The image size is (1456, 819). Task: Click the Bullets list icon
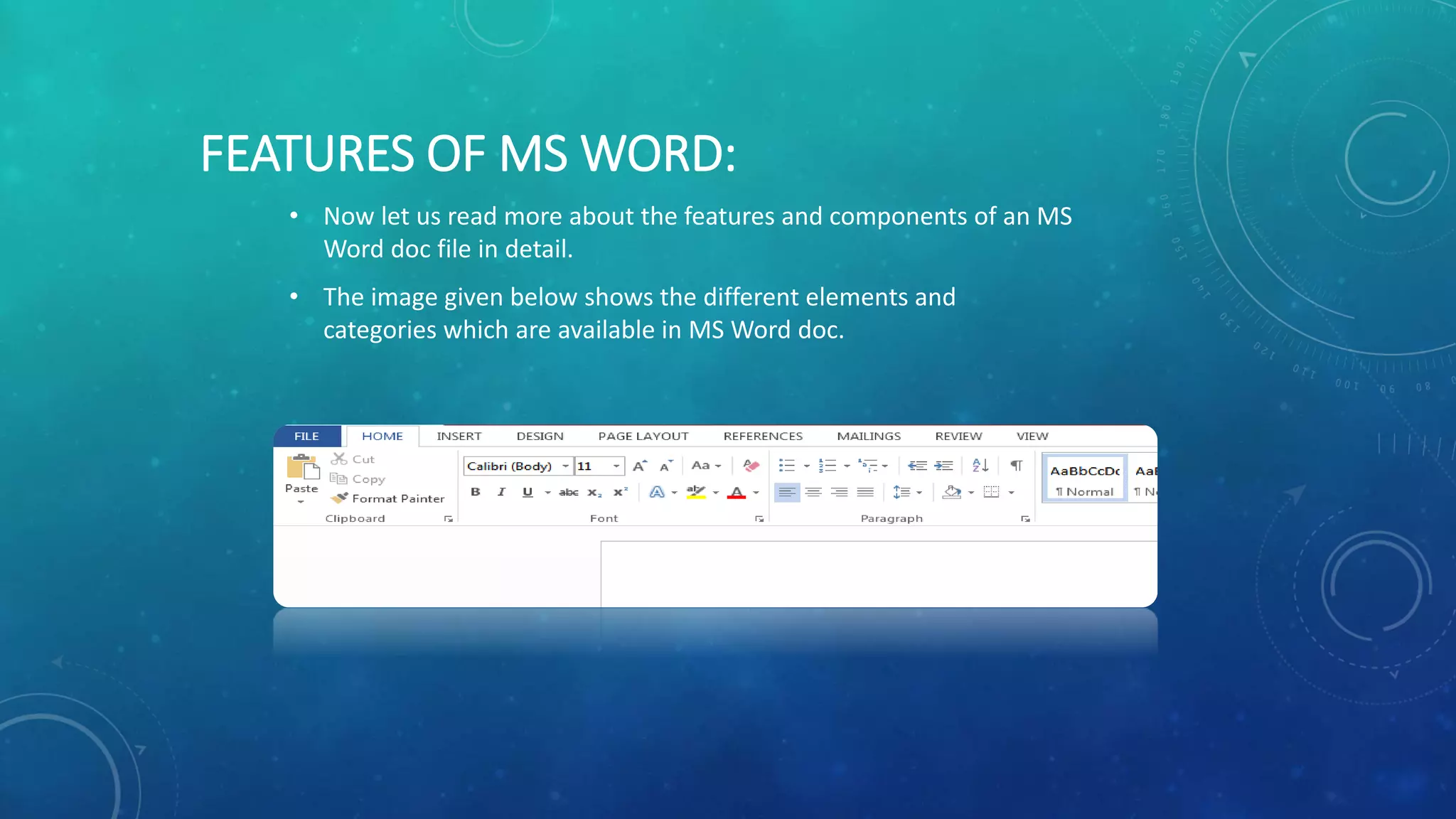point(787,466)
